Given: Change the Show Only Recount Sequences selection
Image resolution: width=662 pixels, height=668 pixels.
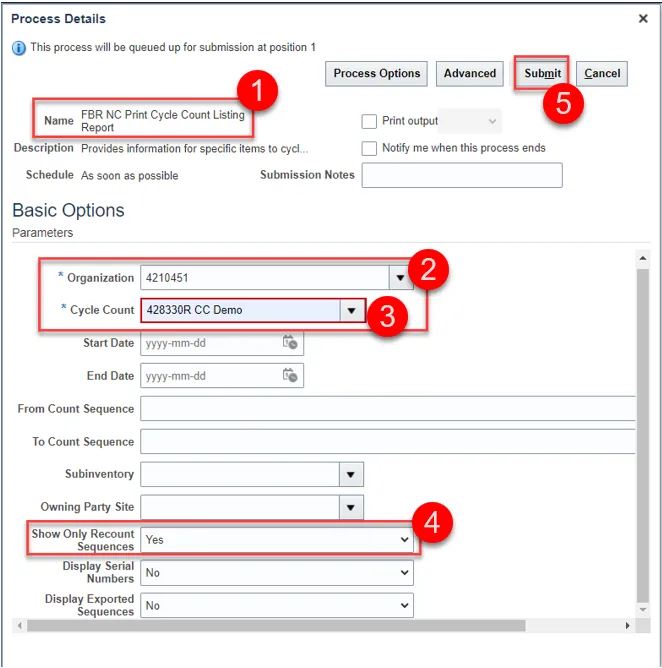Looking at the screenshot, I should click(277, 540).
